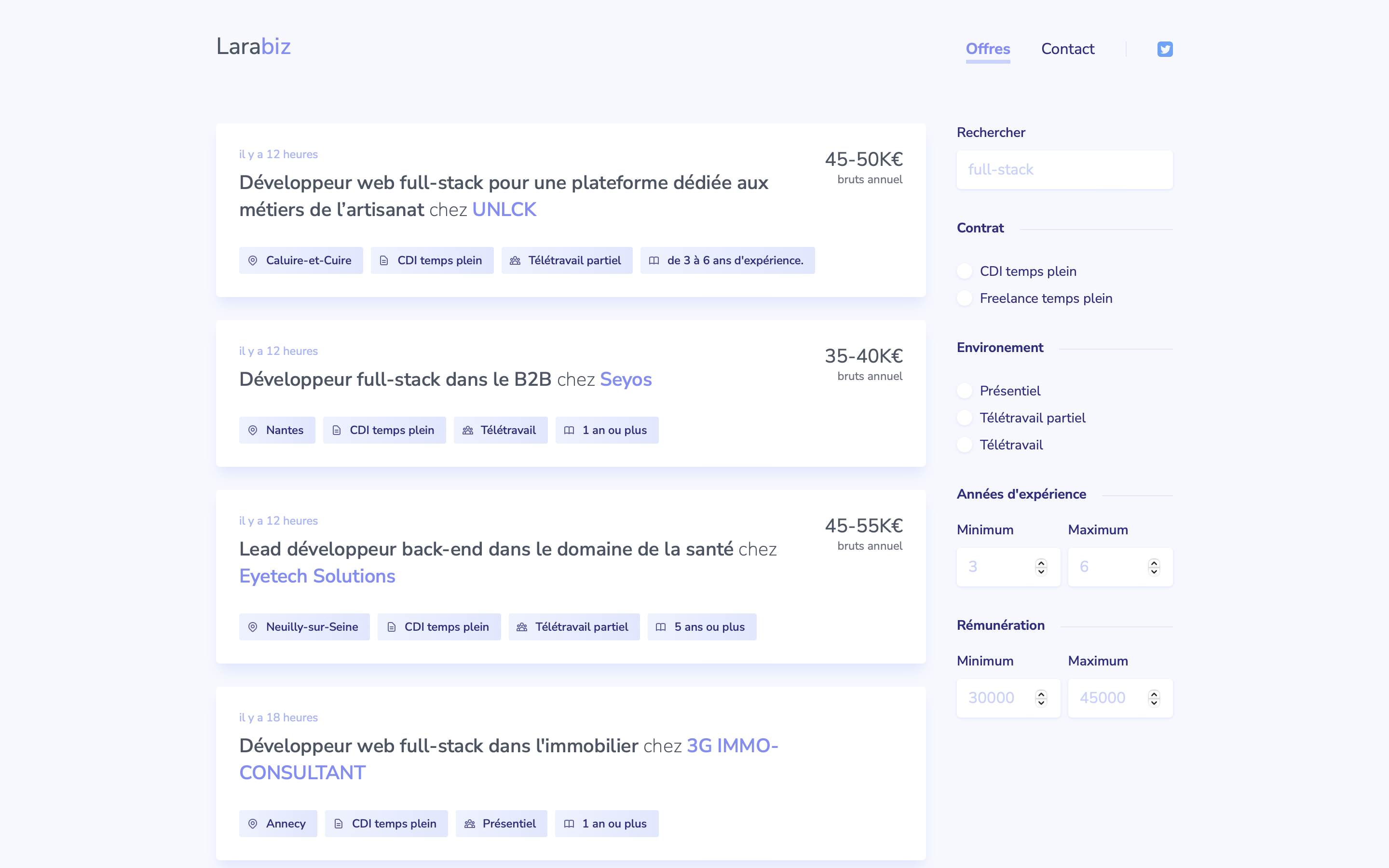This screenshot has width=1389, height=868.
Task: Click the location pin icon on Caluire-et-Cuire tag
Action: pyautogui.click(x=253, y=260)
